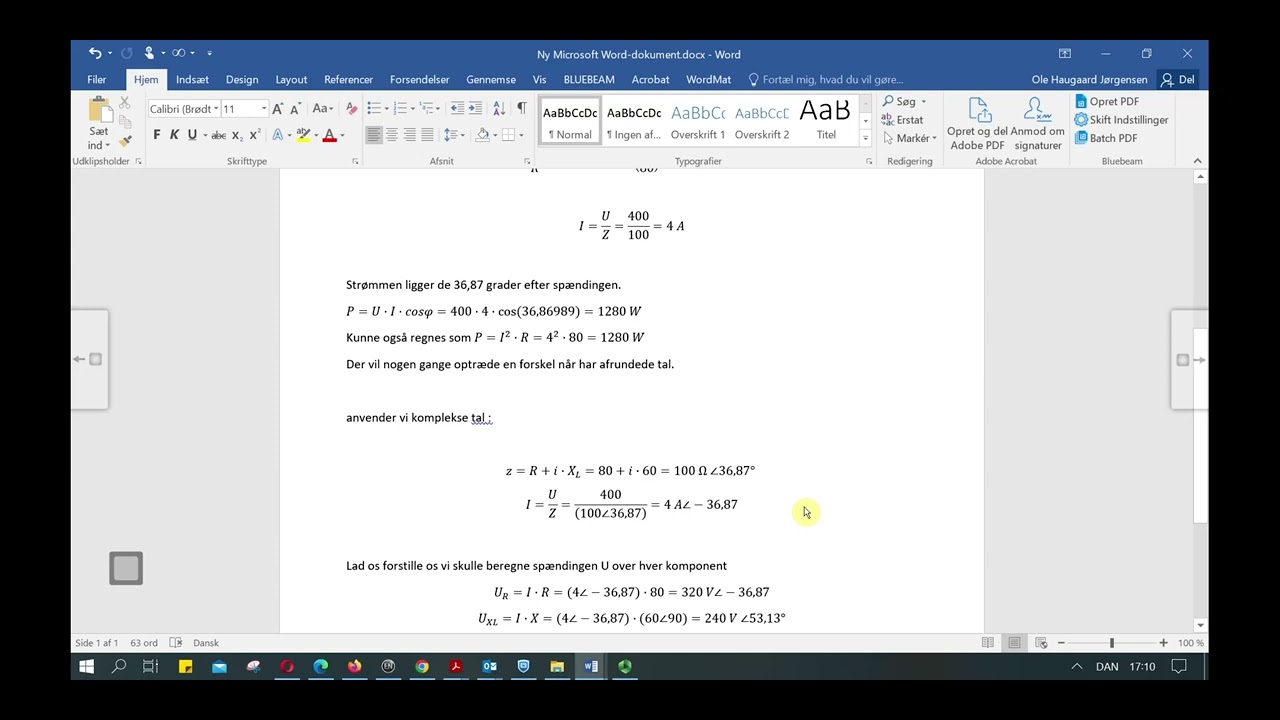This screenshot has width=1280, height=720.
Task: Open the Calibri font name dropdown
Action: [x=216, y=109]
